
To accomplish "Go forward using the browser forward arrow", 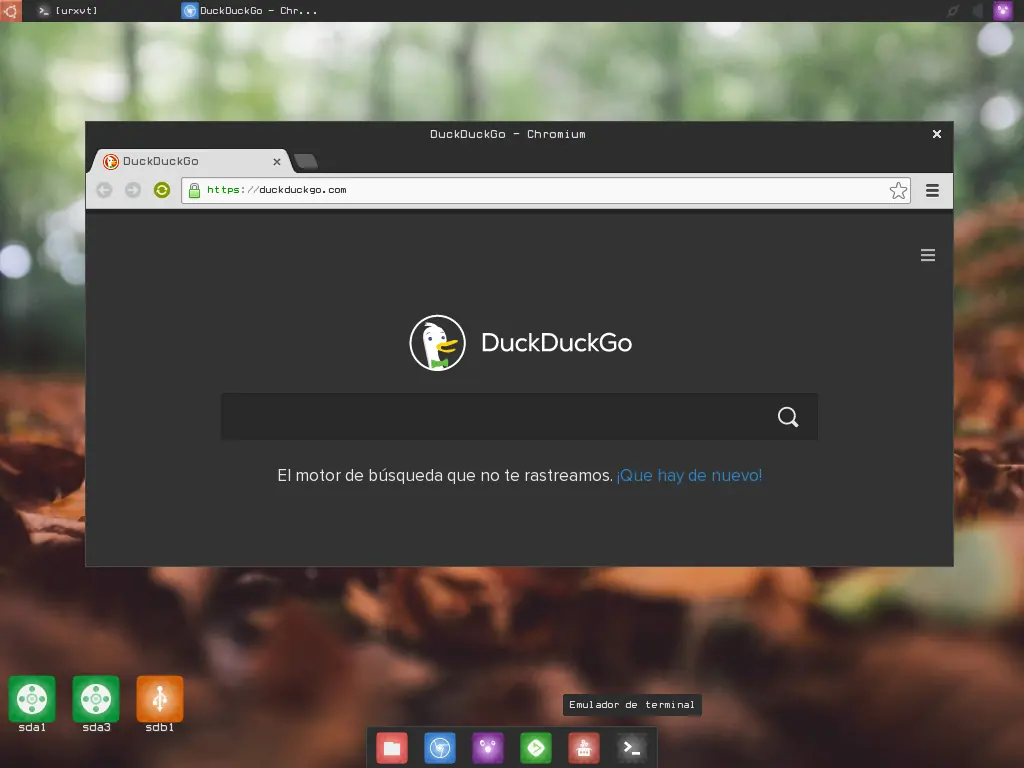I will (133, 190).
